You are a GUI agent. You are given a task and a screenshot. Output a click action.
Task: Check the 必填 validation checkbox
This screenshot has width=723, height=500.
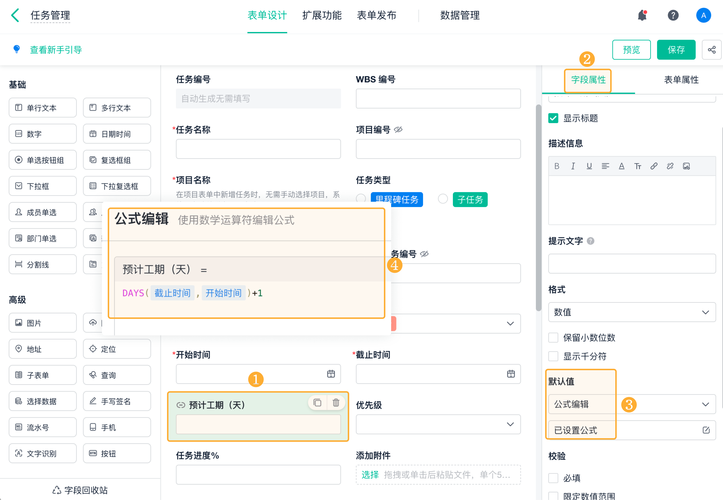click(x=553, y=478)
